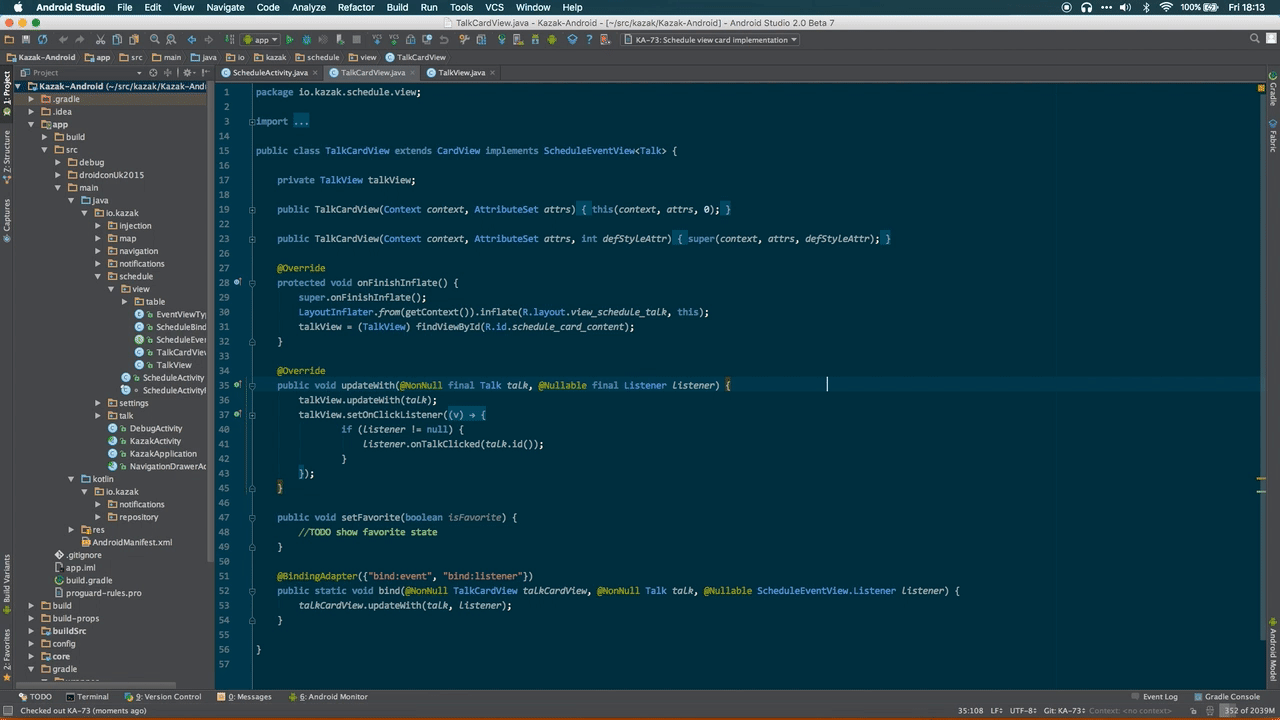Expand the res folder node
The image size is (1280, 720).
[x=71, y=530]
